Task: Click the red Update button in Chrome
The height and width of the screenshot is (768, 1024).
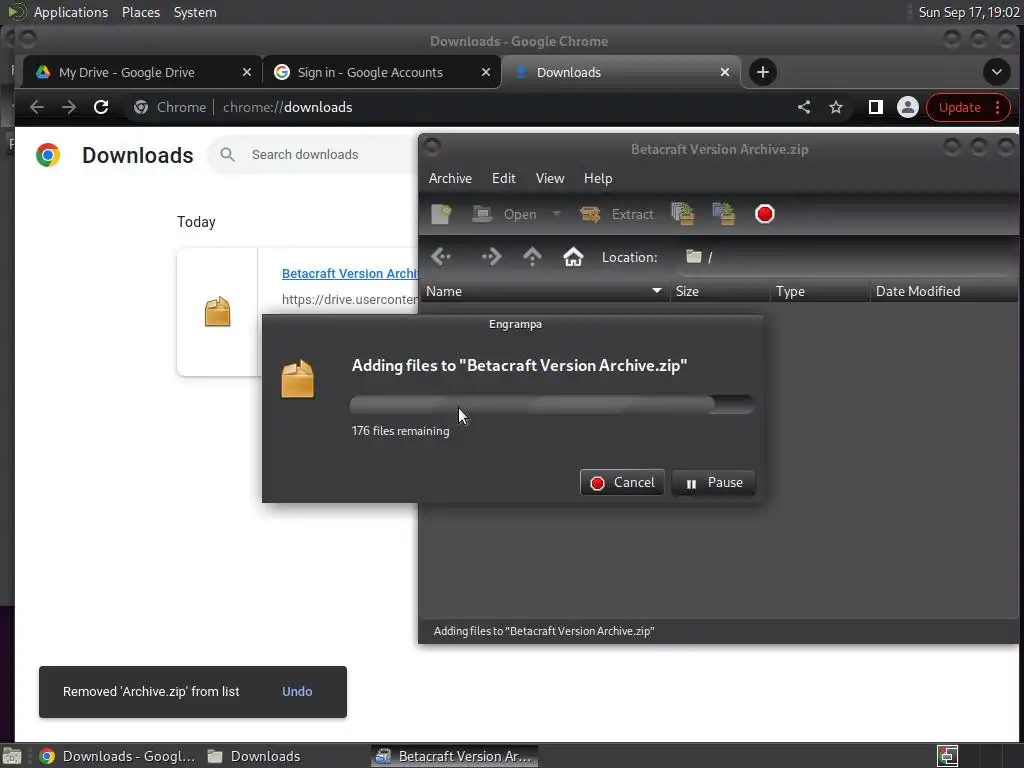Action: [968, 107]
